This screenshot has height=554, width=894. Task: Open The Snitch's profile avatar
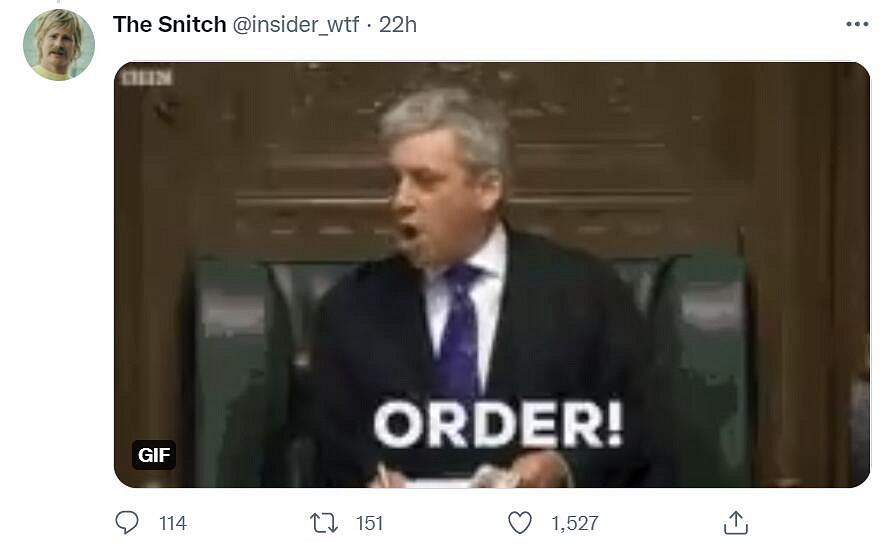(x=59, y=44)
